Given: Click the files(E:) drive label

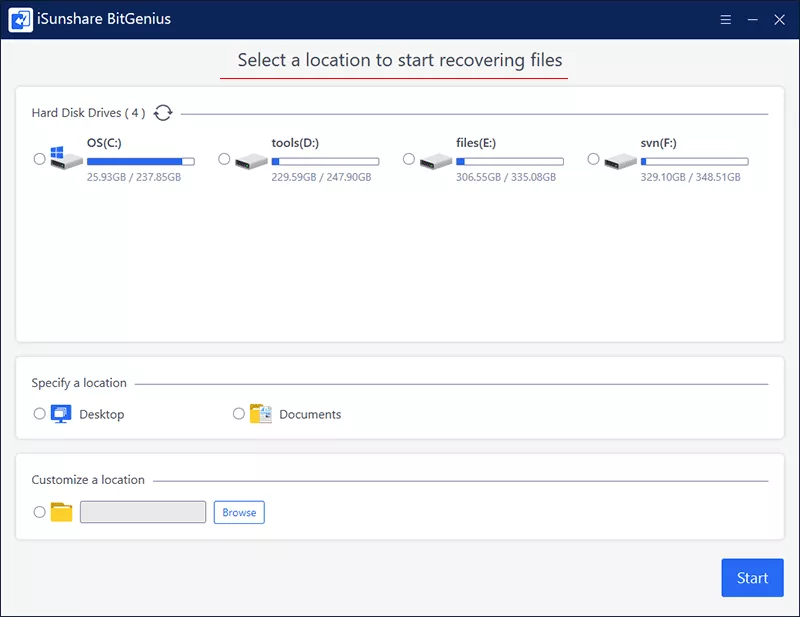Looking at the screenshot, I should [x=476, y=143].
